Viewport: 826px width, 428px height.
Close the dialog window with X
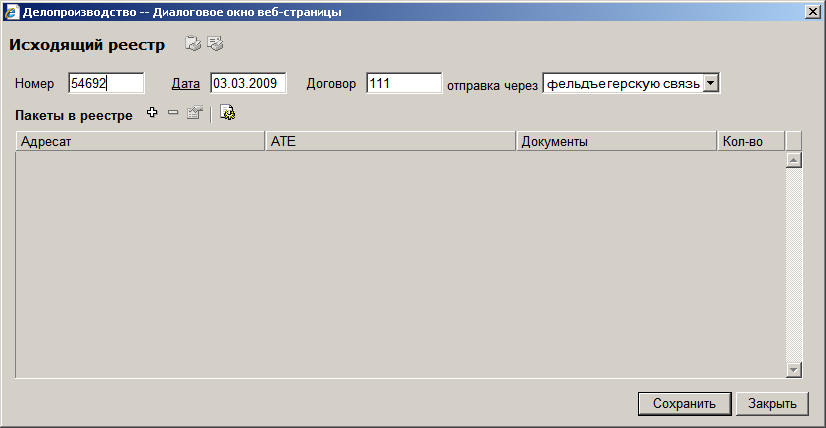point(812,12)
